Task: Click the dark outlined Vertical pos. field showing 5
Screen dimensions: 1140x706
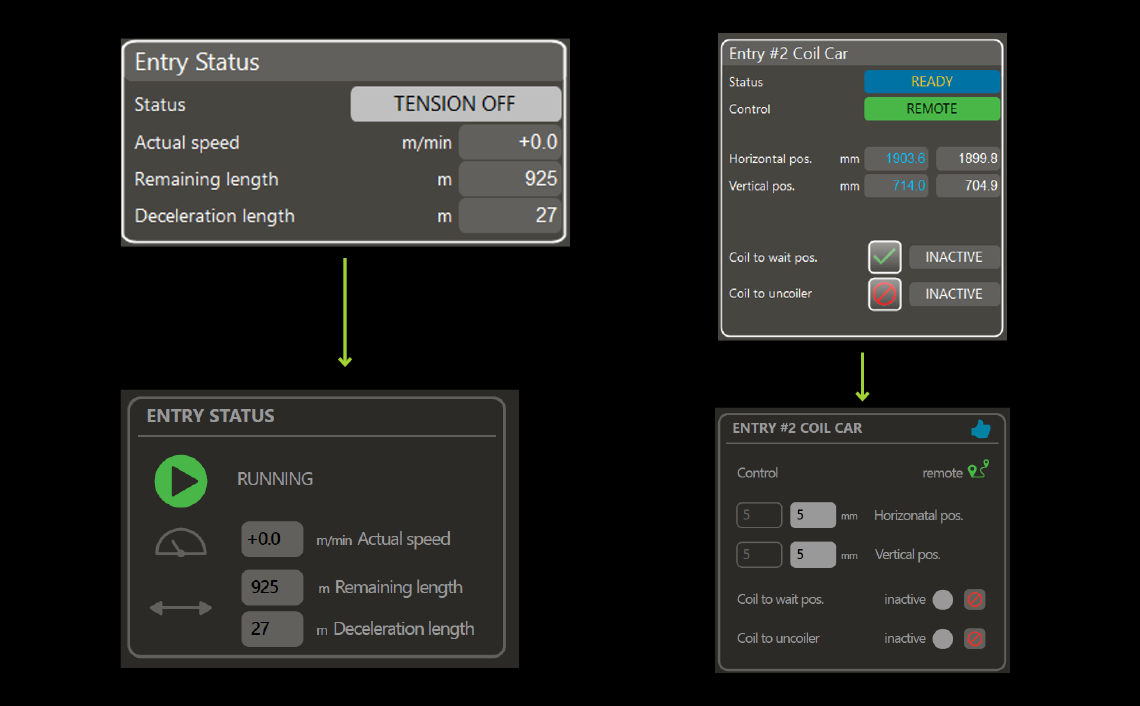Action: pyautogui.click(x=759, y=555)
